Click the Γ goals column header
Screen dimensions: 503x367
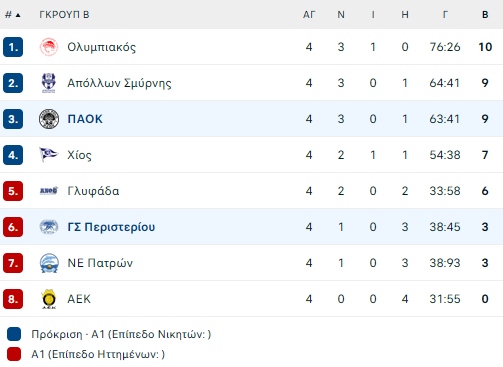pyautogui.click(x=445, y=15)
